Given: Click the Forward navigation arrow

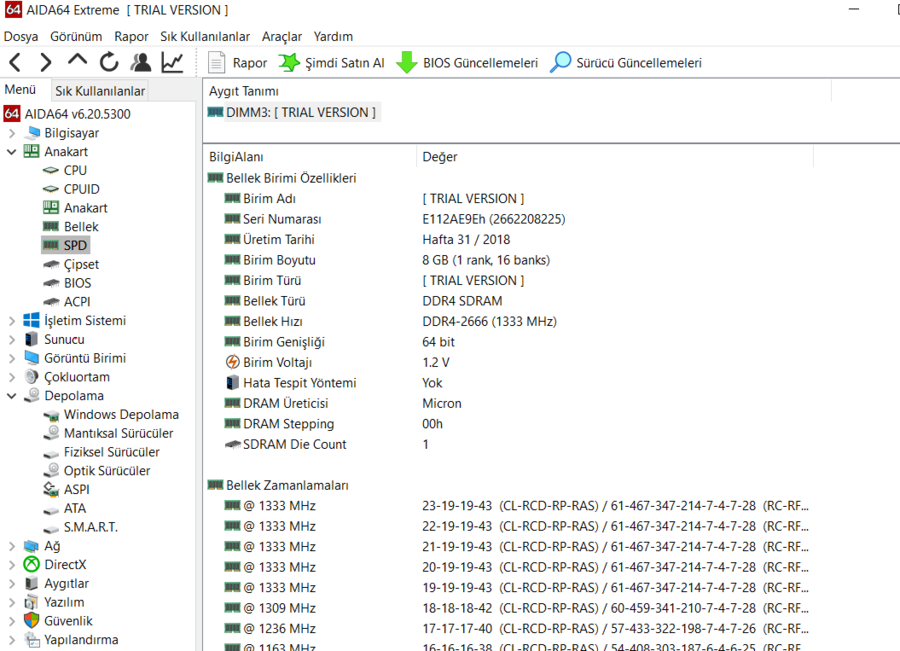Looking at the screenshot, I should (x=45, y=62).
